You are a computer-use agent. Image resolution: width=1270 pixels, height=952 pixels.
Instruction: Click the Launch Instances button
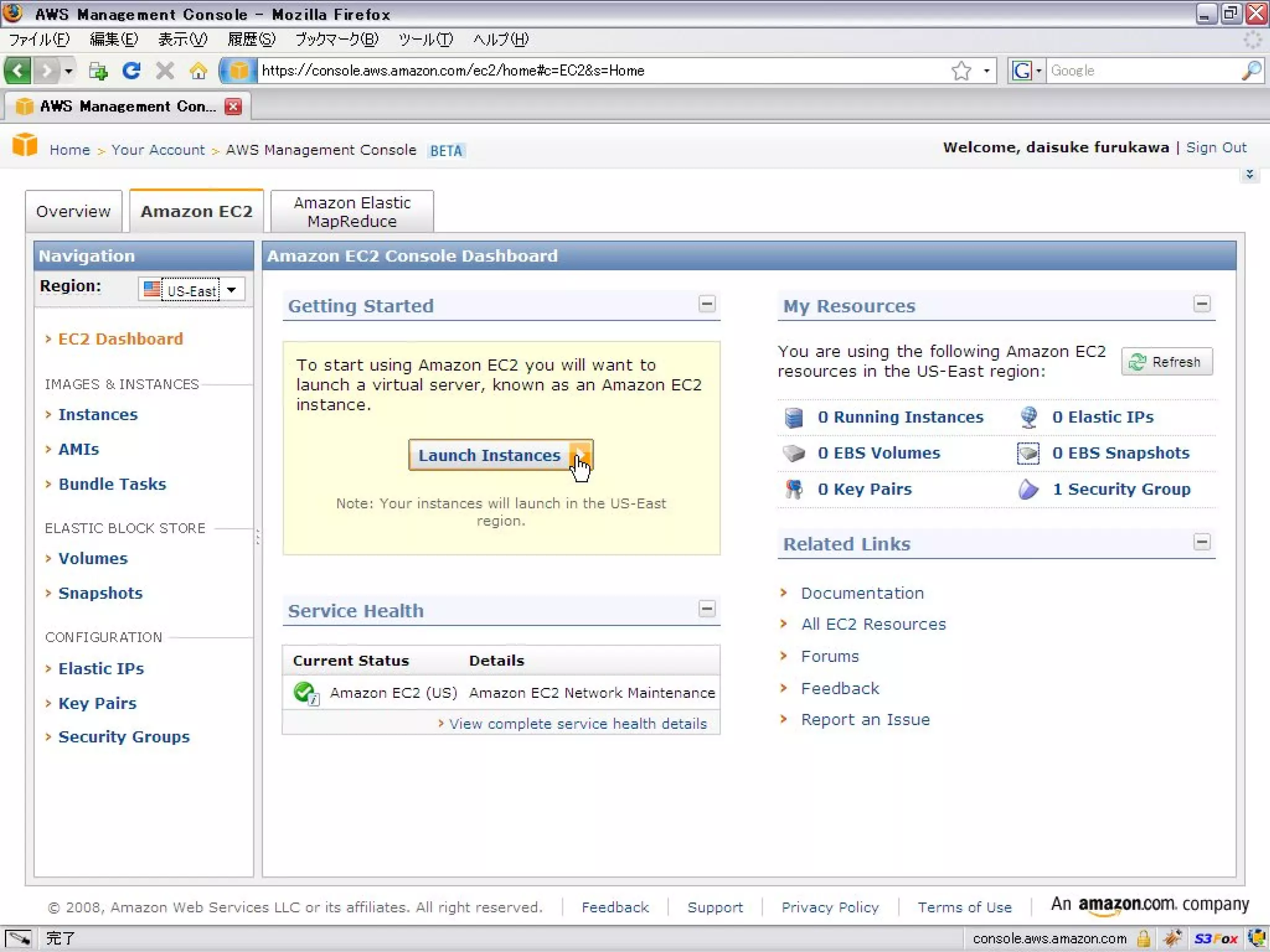coord(500,455)
